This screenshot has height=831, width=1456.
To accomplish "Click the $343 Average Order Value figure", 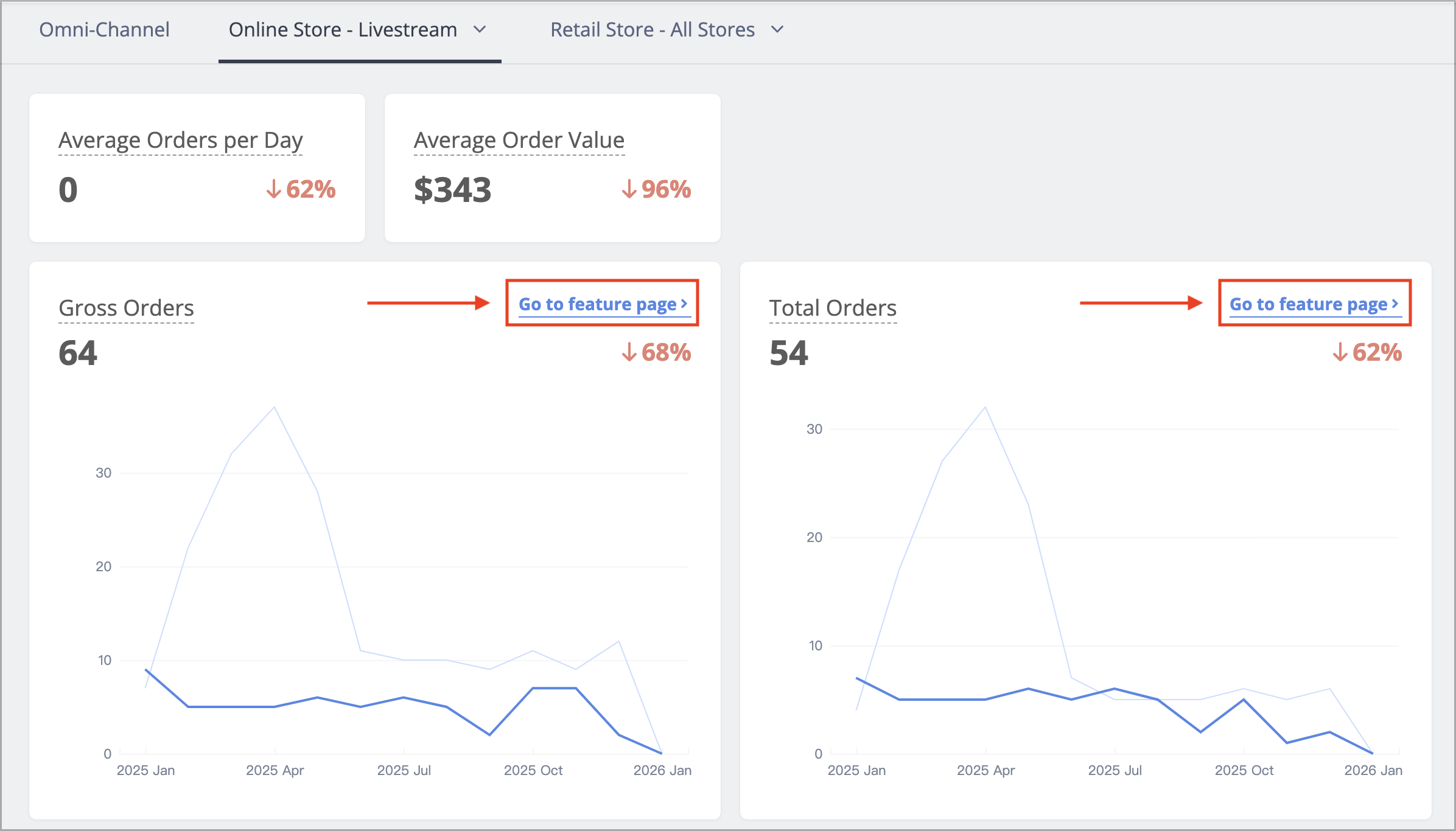I will click(x=452, y=190).
